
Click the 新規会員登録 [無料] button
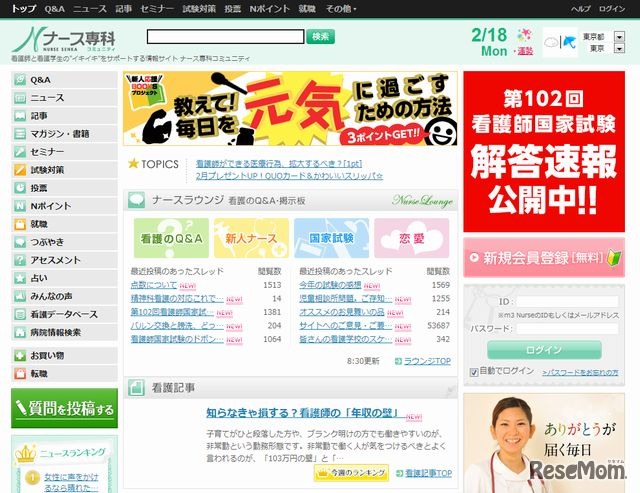pos(544,258)
